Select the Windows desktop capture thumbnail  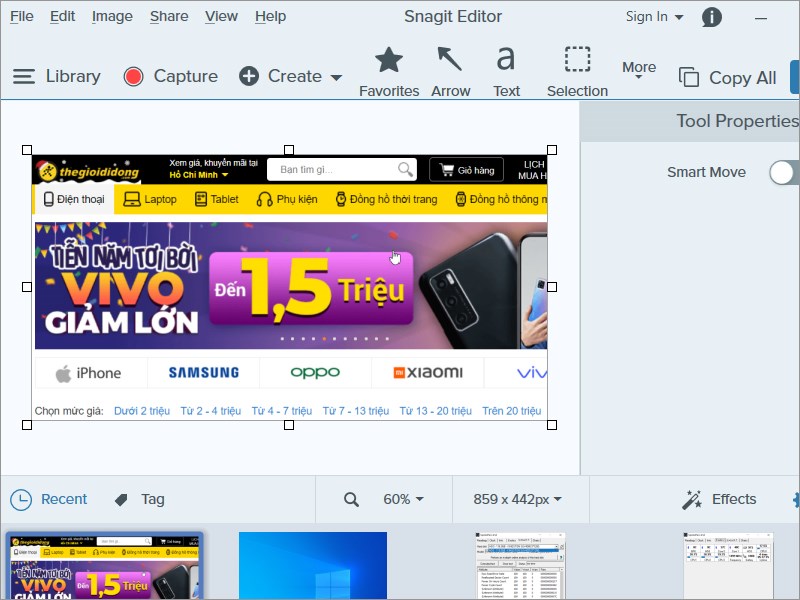[x=313, y=566]
